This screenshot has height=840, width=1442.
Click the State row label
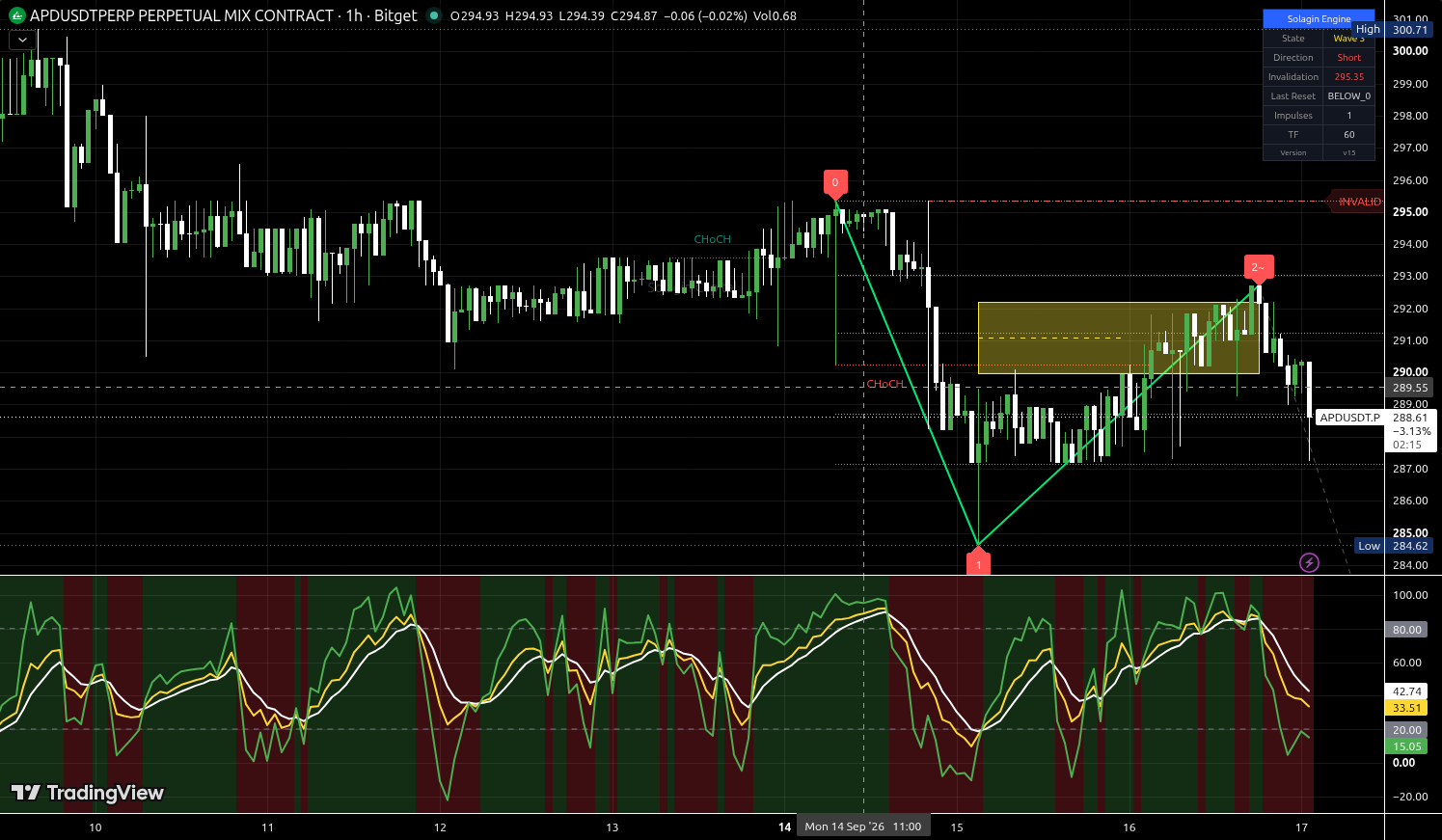[x=1293, y=39]
